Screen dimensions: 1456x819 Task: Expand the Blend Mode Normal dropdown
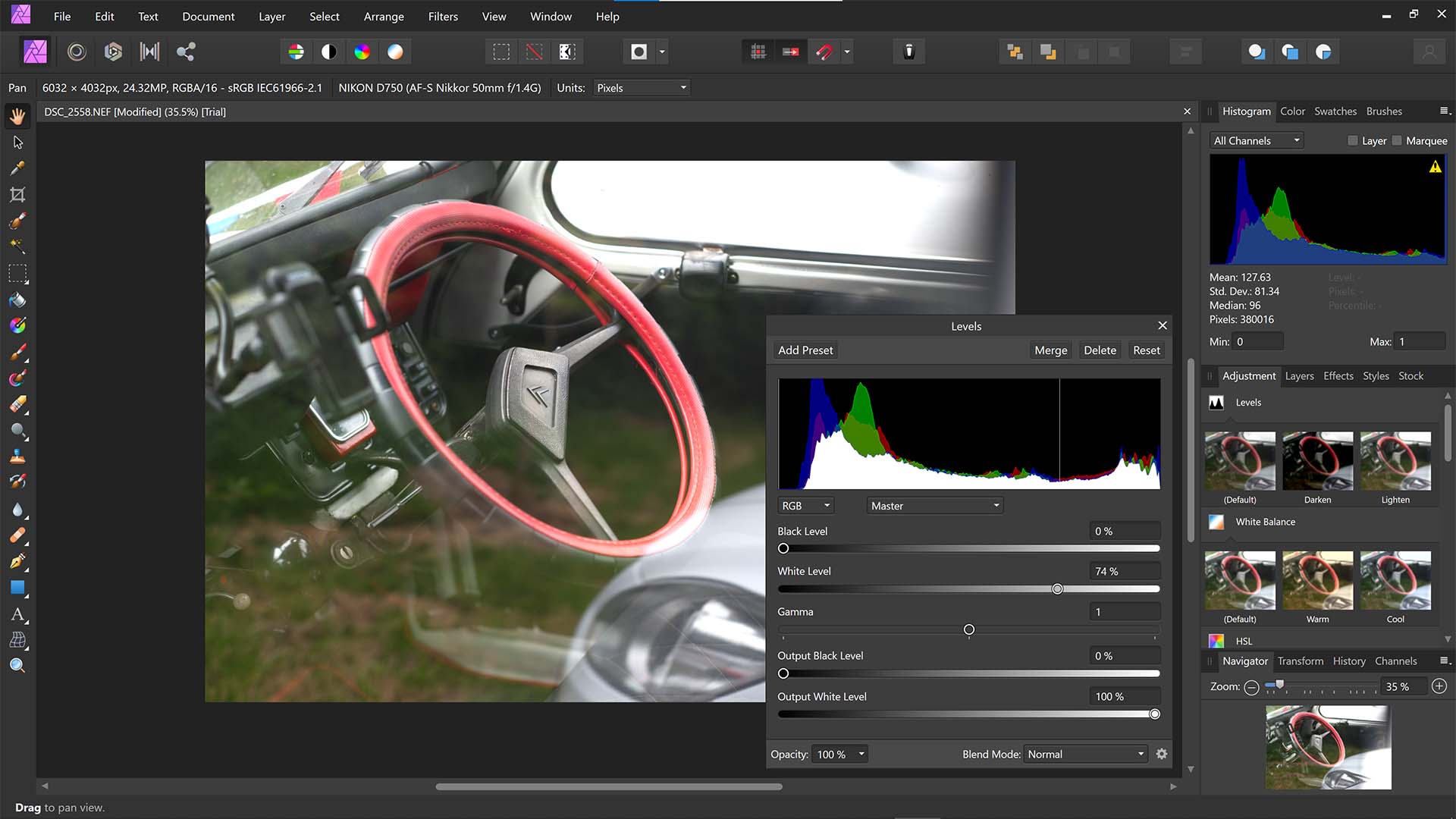pos(1085,755)
